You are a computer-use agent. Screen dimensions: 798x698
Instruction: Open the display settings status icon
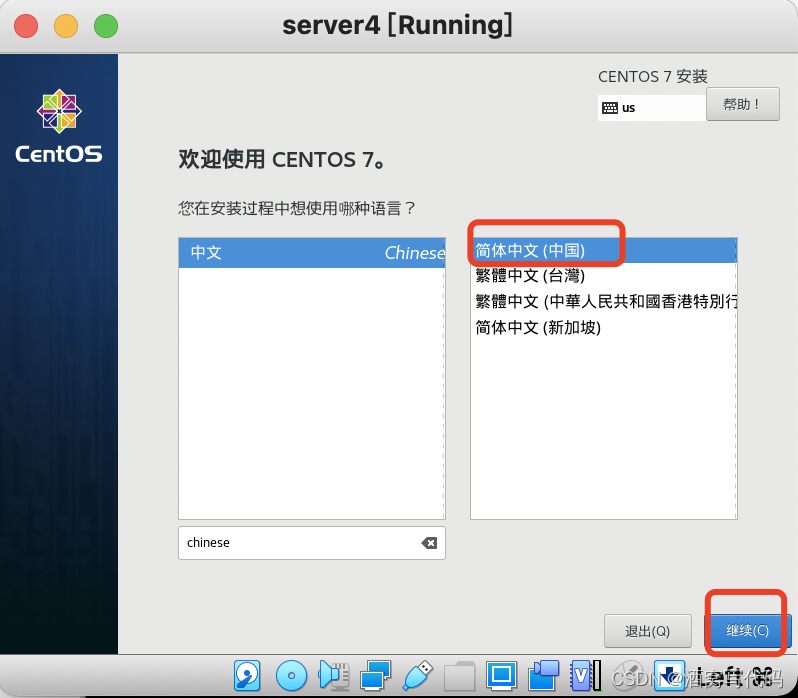[x=501, y=675]
